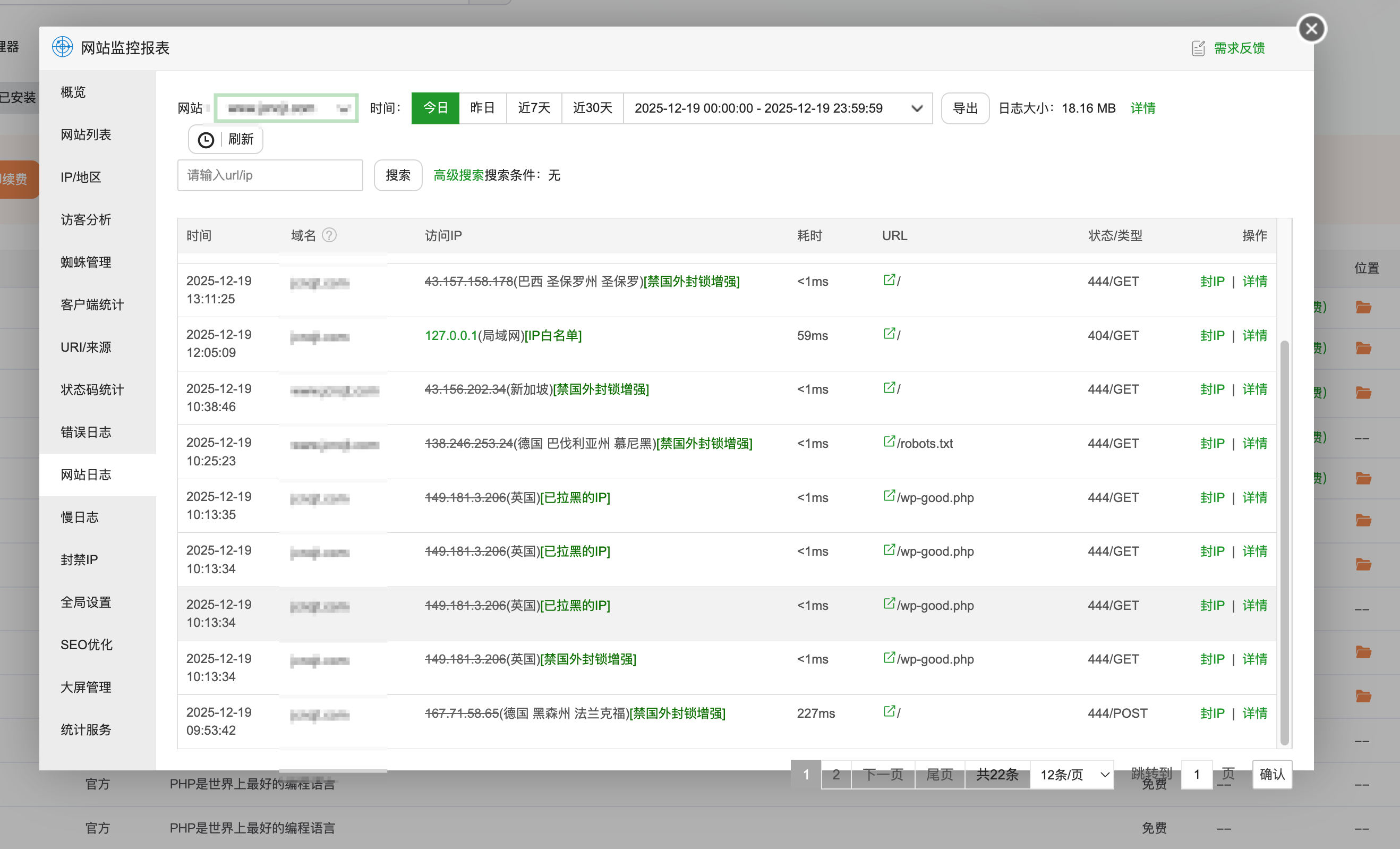Viewport: 1400px width, 849px height.
Task: Click the pencil icon next to 需求反馈
Action: (x=1198, y=48)
